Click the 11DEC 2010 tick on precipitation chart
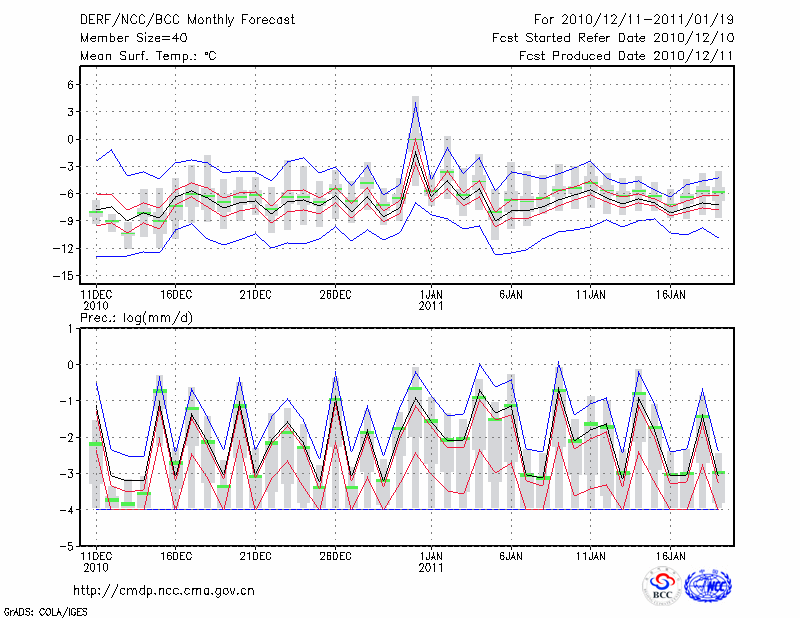Image resolution: width=800 pixels, height=618 pixels. tap(96, 560)
